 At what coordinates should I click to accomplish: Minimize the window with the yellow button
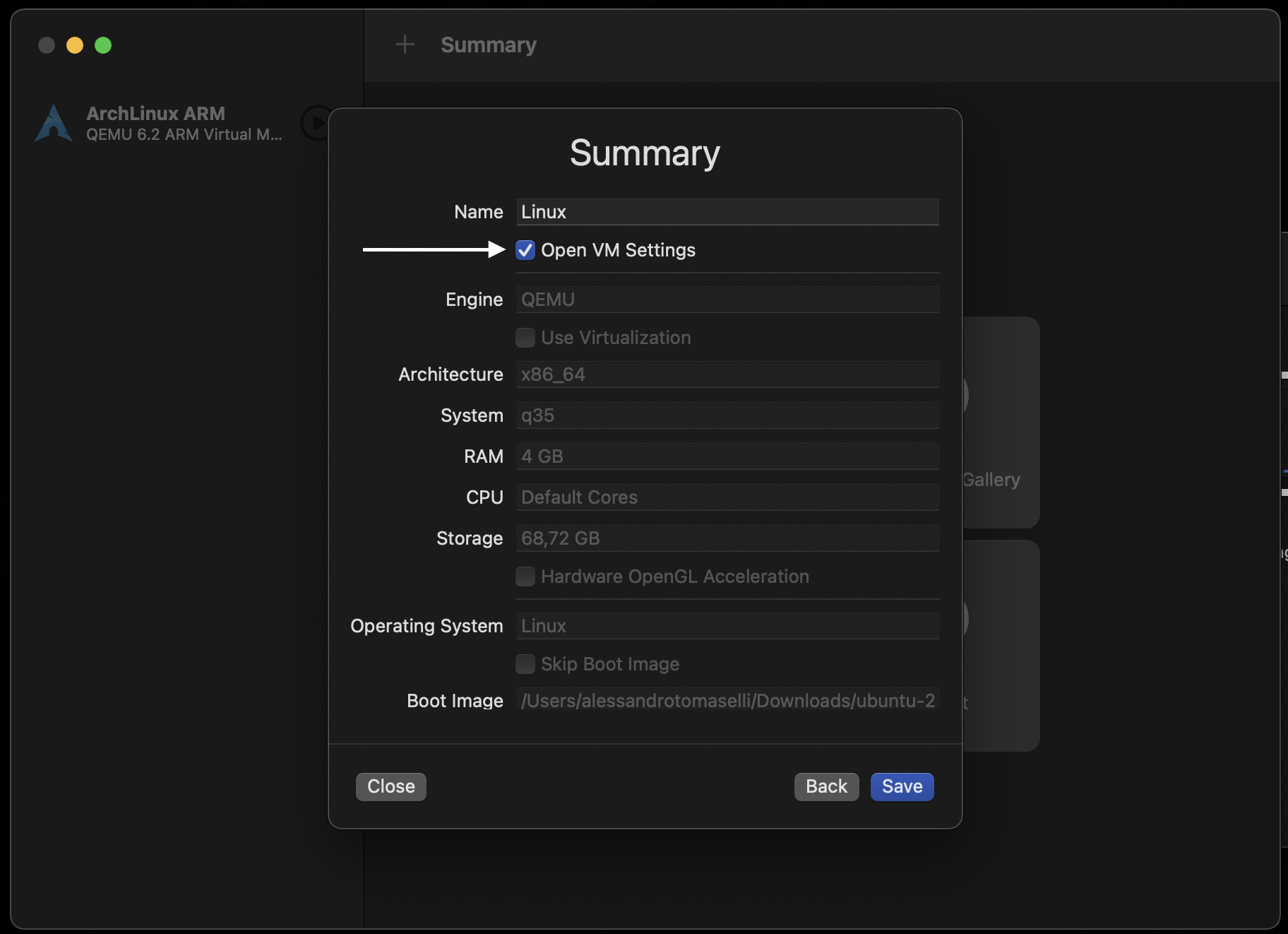tap(75, 45)
